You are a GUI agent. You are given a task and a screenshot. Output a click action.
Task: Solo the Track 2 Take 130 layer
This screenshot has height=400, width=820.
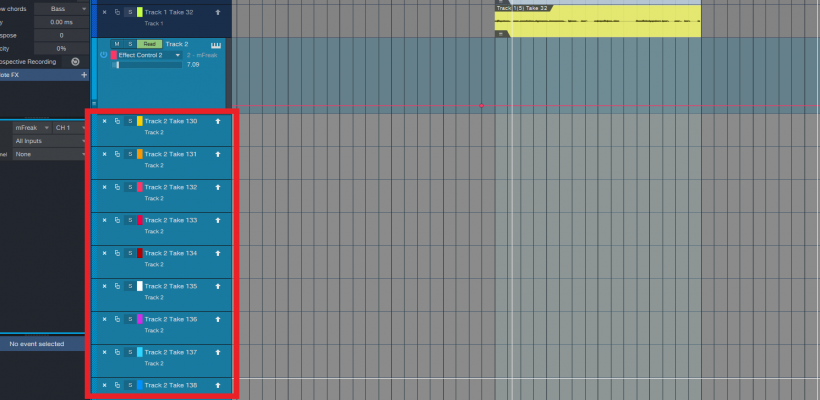click(130, 121)
